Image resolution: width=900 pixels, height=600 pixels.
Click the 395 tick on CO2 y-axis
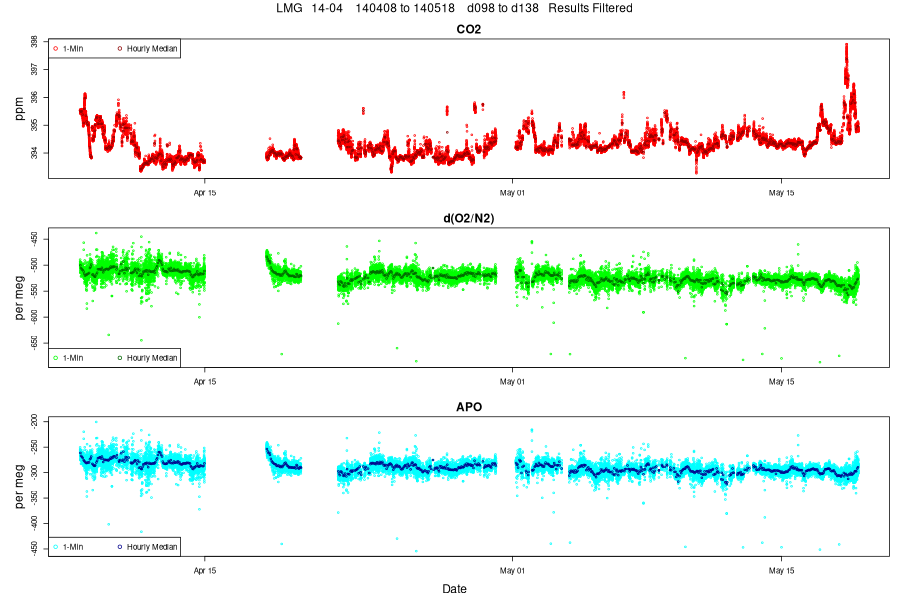point(34,125)
